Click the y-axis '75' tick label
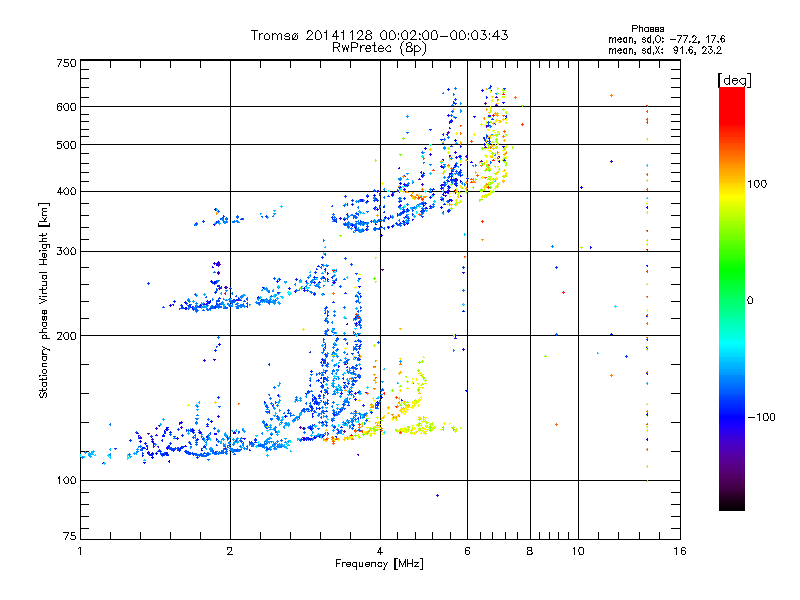 click(70, 536)
